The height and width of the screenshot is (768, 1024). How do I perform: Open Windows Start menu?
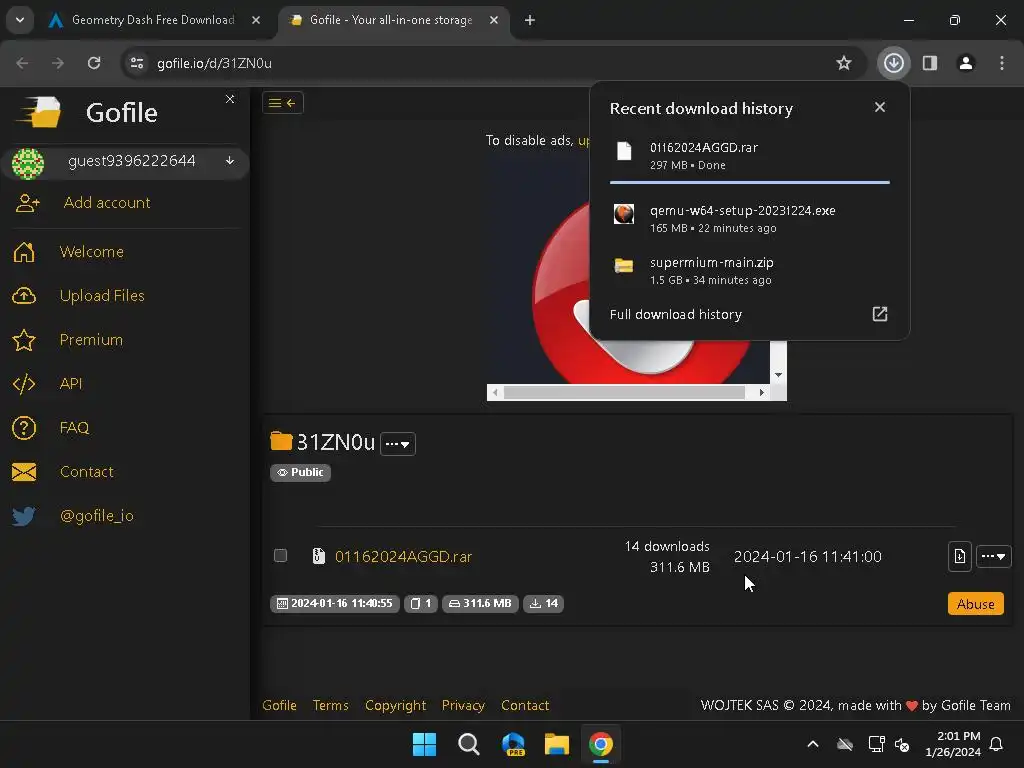coord(424,744)
